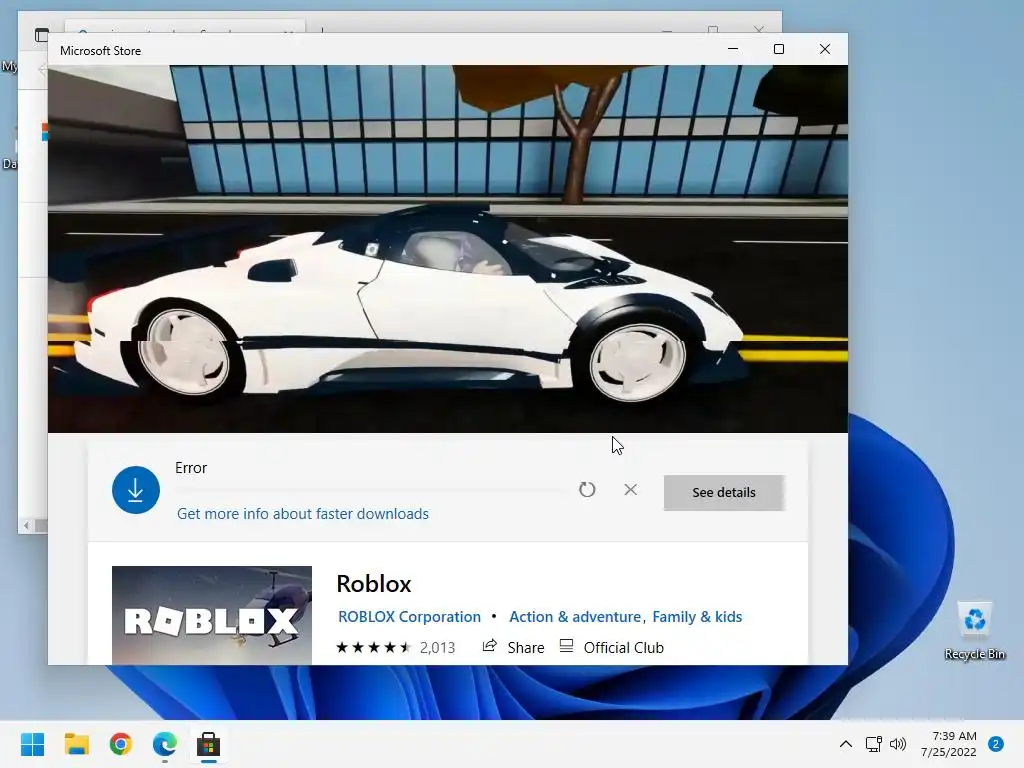
Task: Click the volume speaker icon in tray
Action: click(898, 744)
